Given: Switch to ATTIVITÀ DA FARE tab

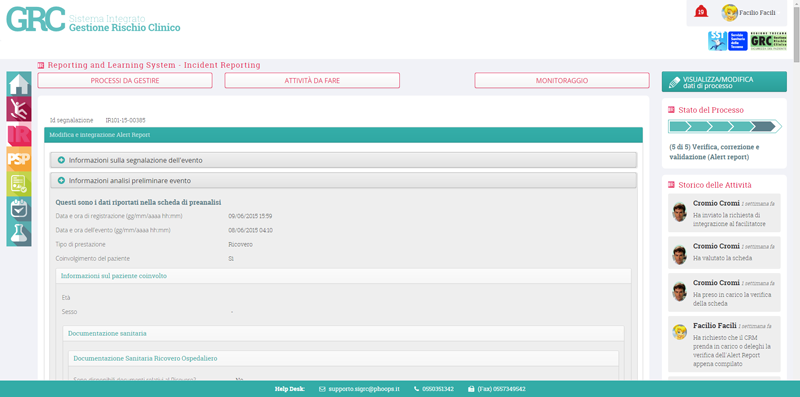Looking at the screenshot, I should (312, 81).
